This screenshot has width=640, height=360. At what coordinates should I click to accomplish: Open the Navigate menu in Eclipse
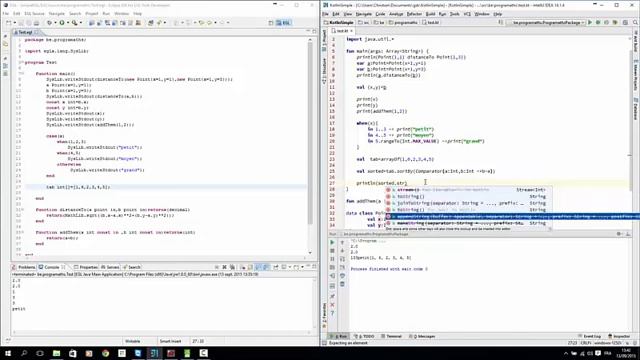point(56,14)
